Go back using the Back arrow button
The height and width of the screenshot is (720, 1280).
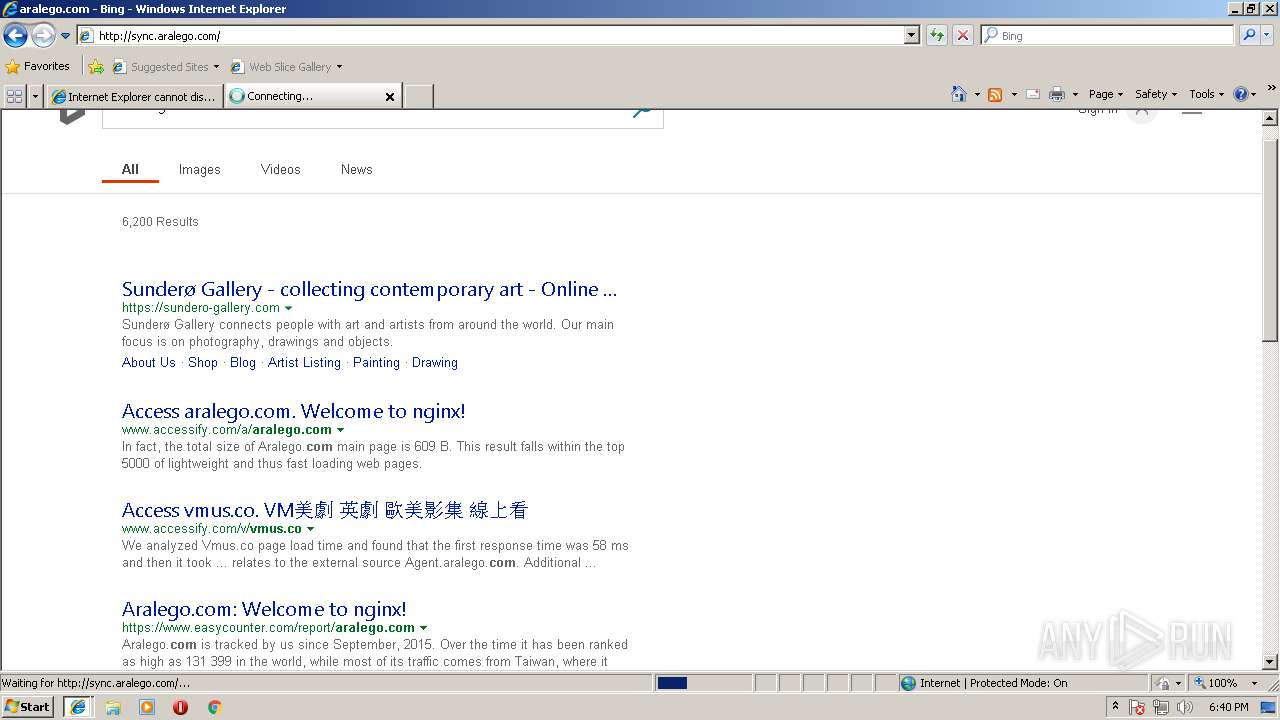point(15,36)
